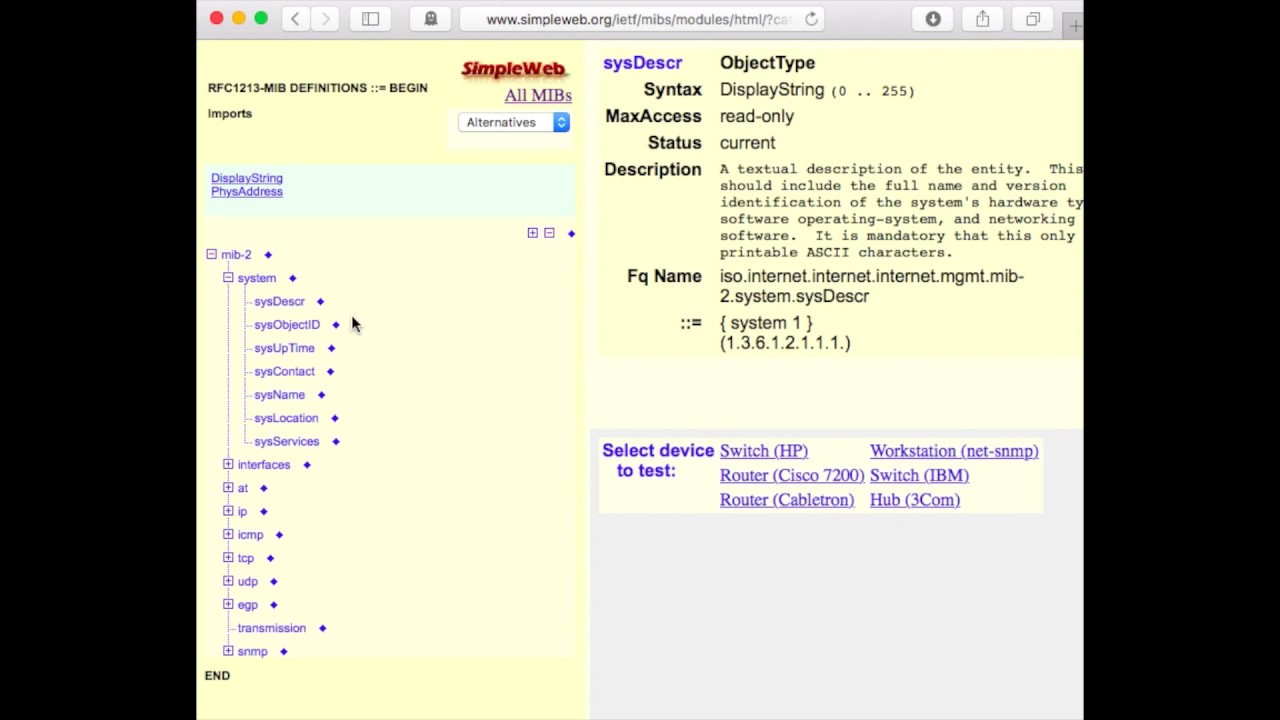This screenshot has height=720, width=1280.
Task: Select transmission in the MIB tree
Action: 272,628
